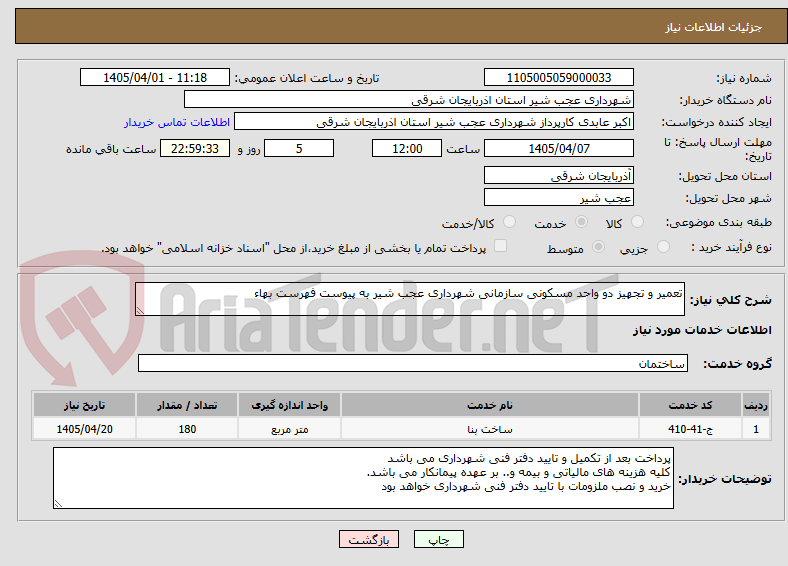Click the نام خدمت column header
The width and height of the screenshot is (788, 566).
coord(490,405)
